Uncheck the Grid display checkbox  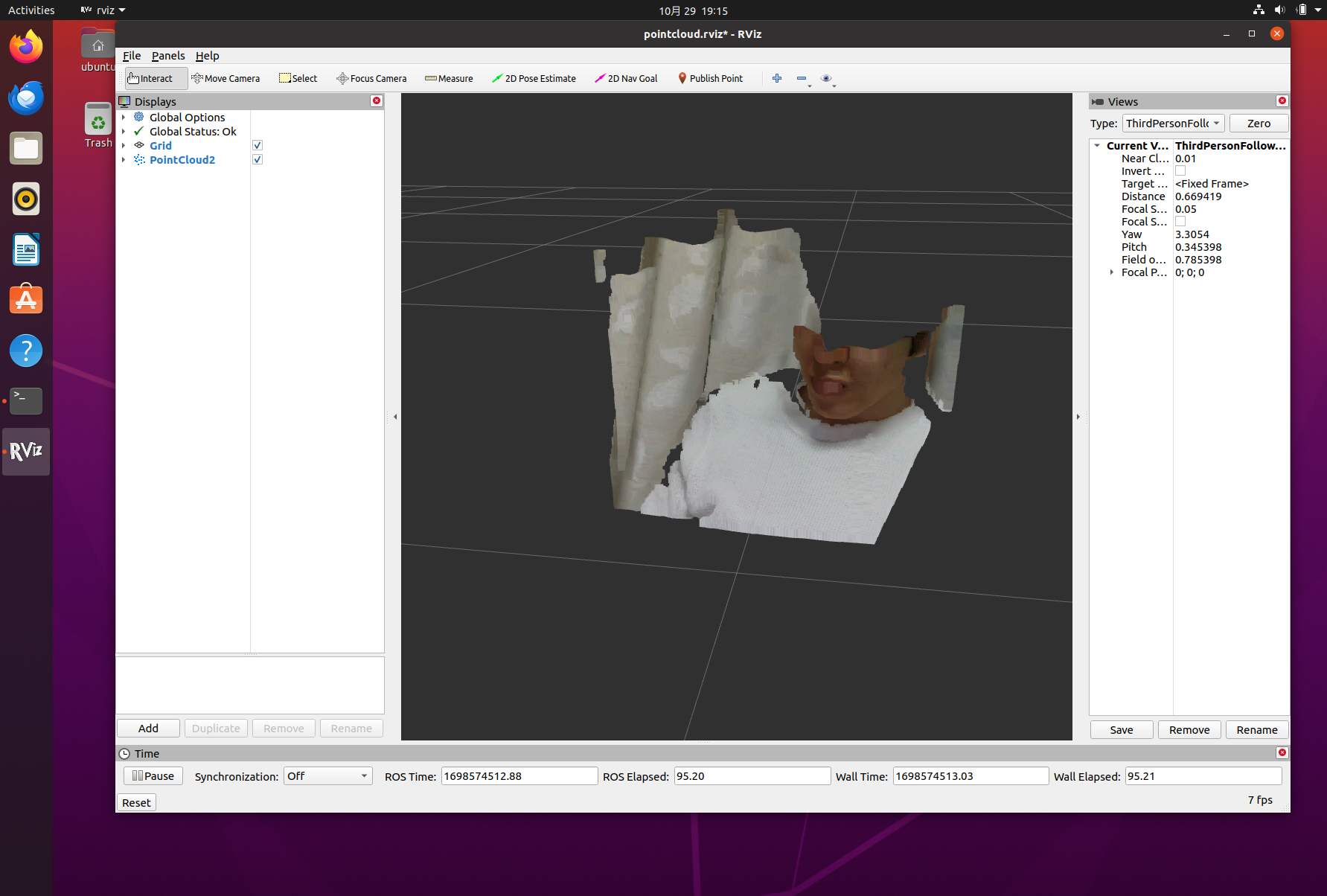coord(258,146)
